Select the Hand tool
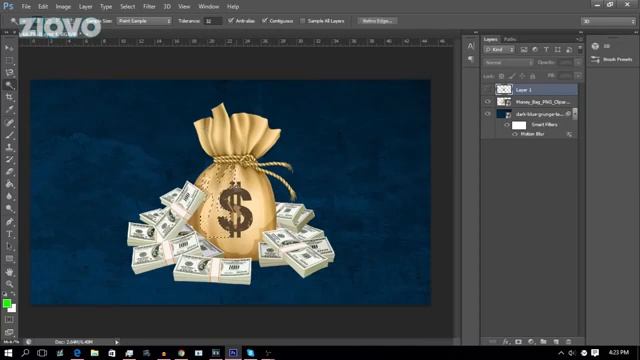This screenshot has height=360, width=640. click(9, 272)
